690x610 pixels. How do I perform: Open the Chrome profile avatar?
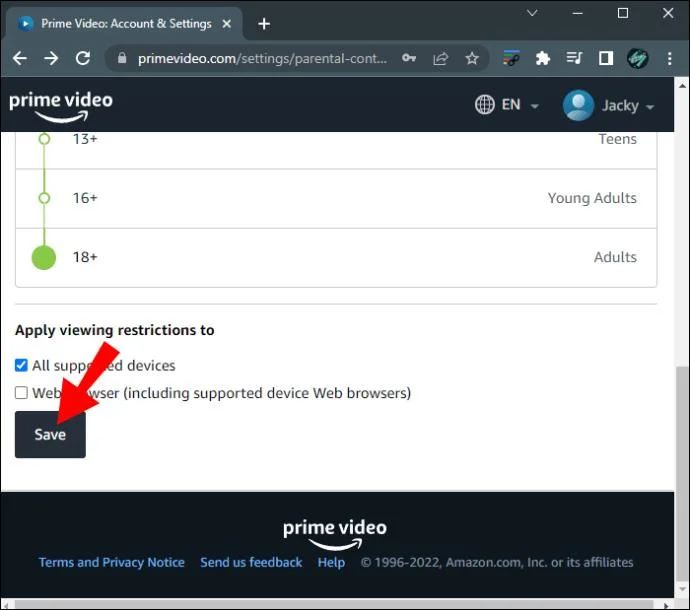pos(637,58)
